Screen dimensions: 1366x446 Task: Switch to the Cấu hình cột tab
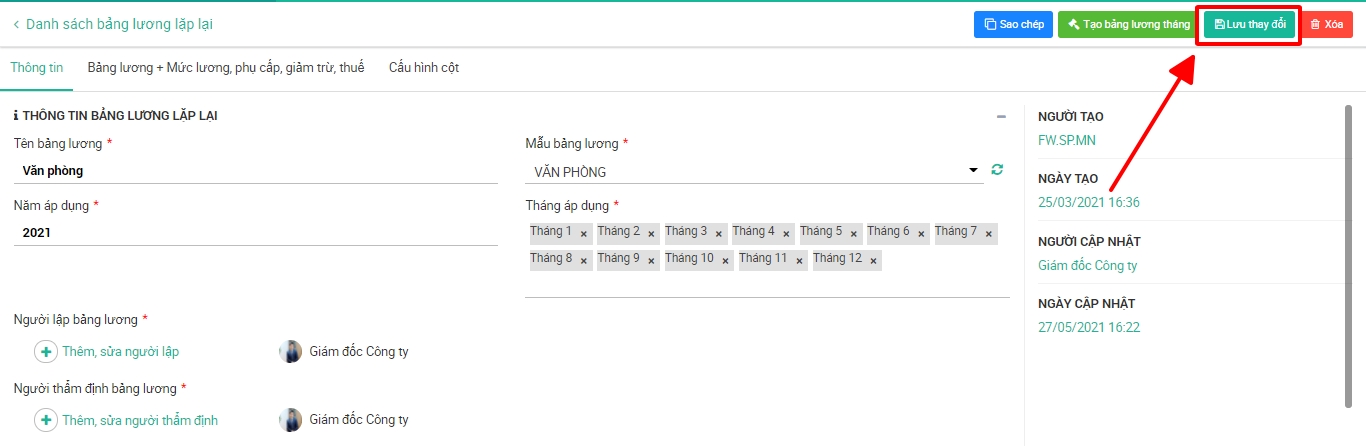click(x=424, y=68)
